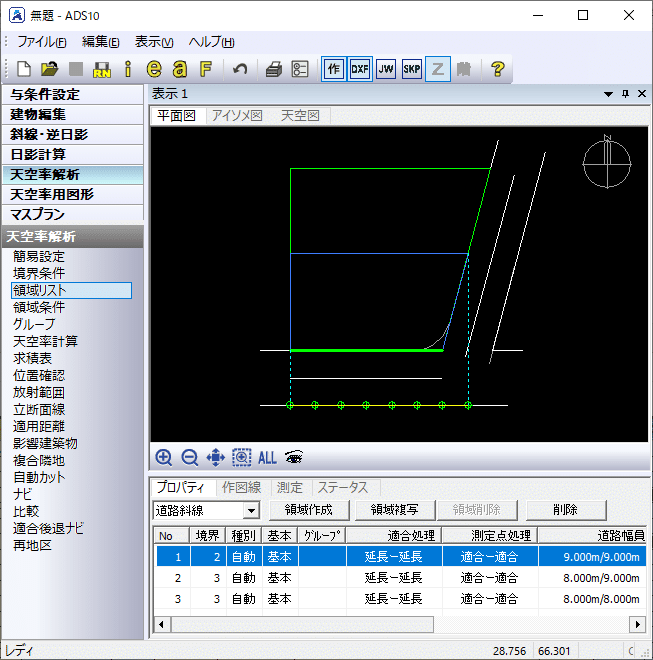The width and height of the screenshot is (653, 660).
Task: Expand the 斜線・逆日影 section
Action: tap(72, 135)
